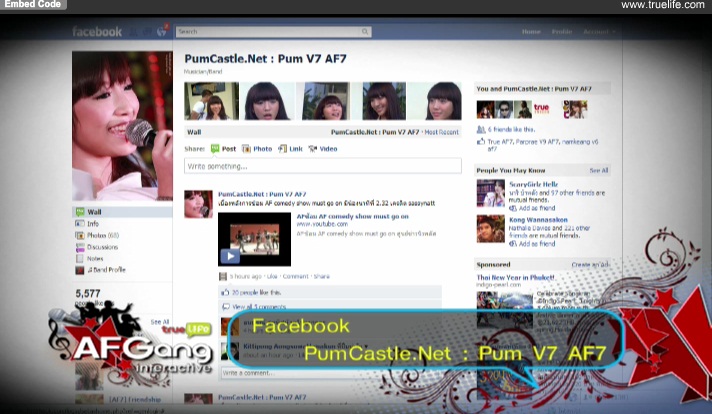Screen dimensions: 712x414
Task: Click See All under the likes count
Action: coord(159,322)
